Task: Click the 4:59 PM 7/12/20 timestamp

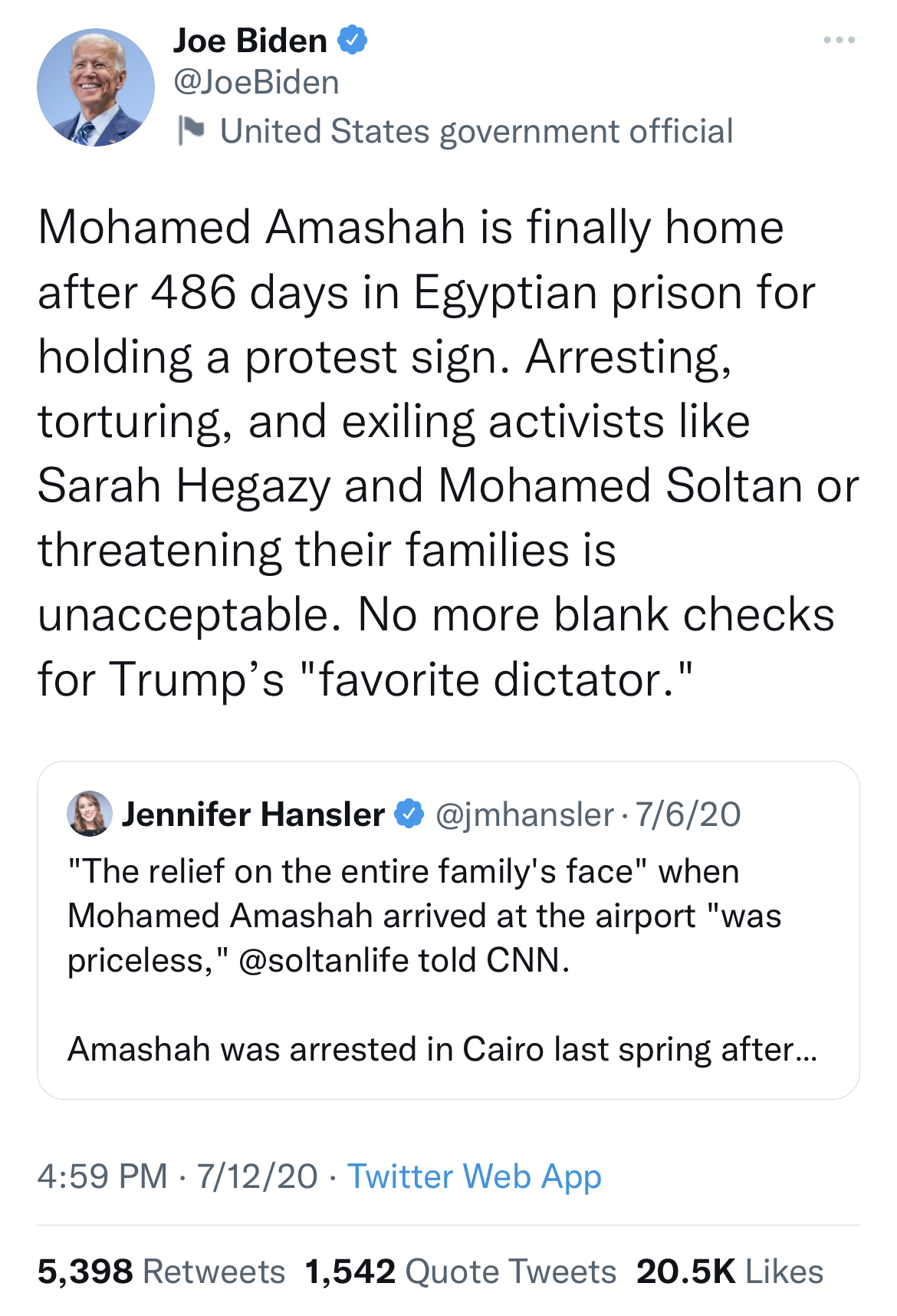Action: pos(177,1176)
